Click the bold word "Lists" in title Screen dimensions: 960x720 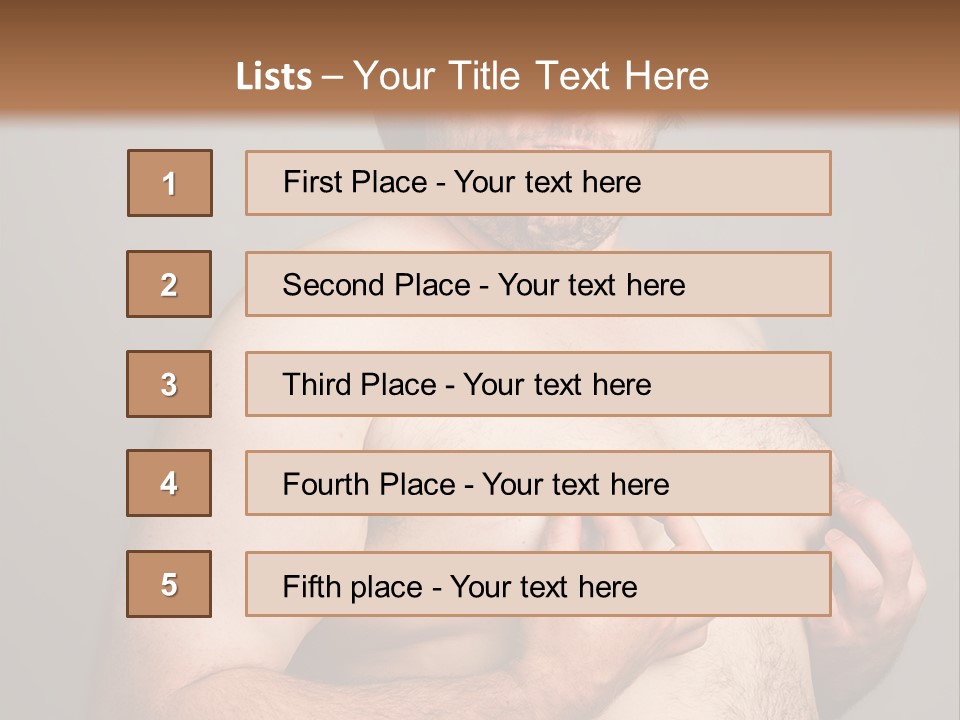pos(274,77)
